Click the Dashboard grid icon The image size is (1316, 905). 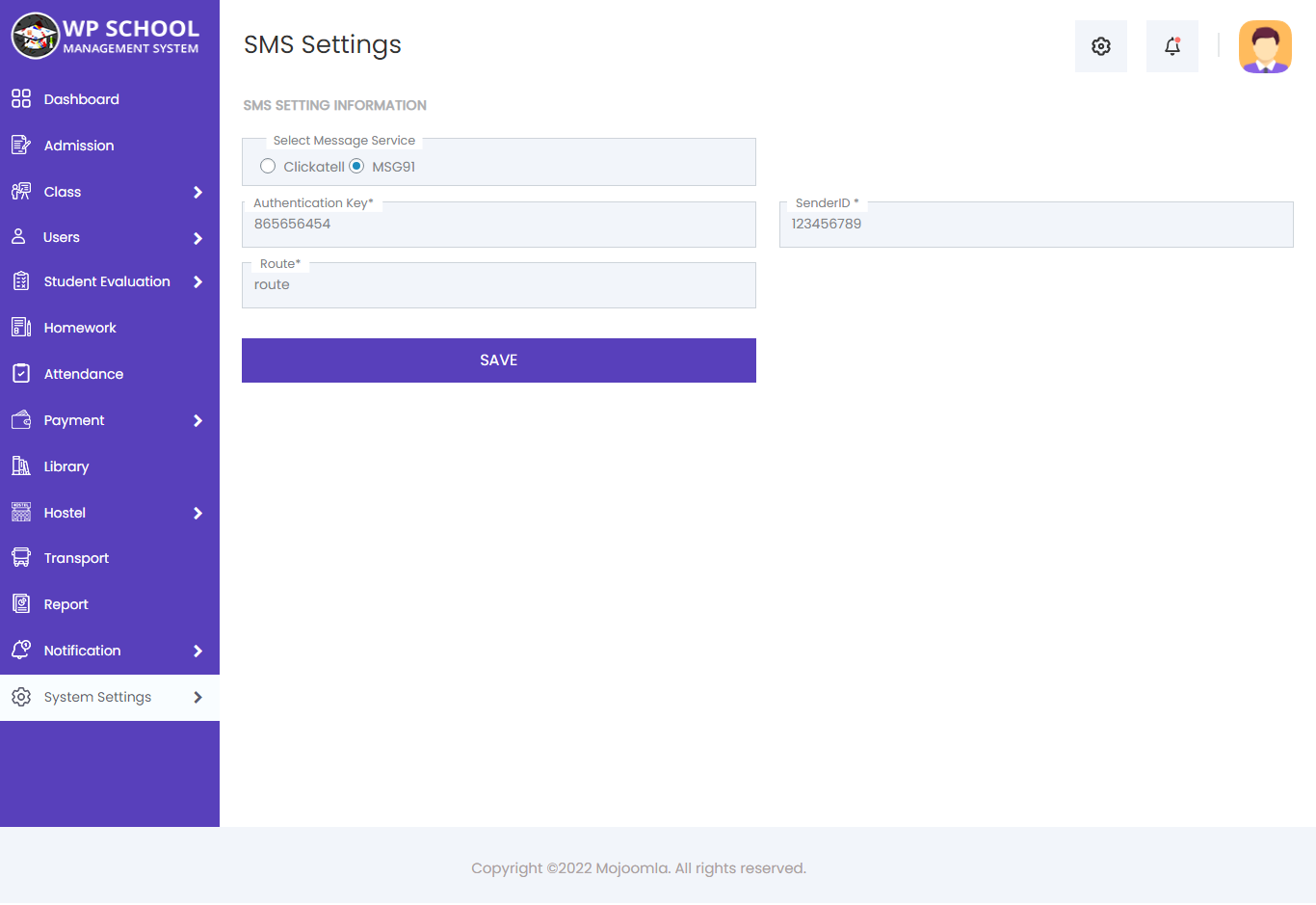tap(21, 98)
